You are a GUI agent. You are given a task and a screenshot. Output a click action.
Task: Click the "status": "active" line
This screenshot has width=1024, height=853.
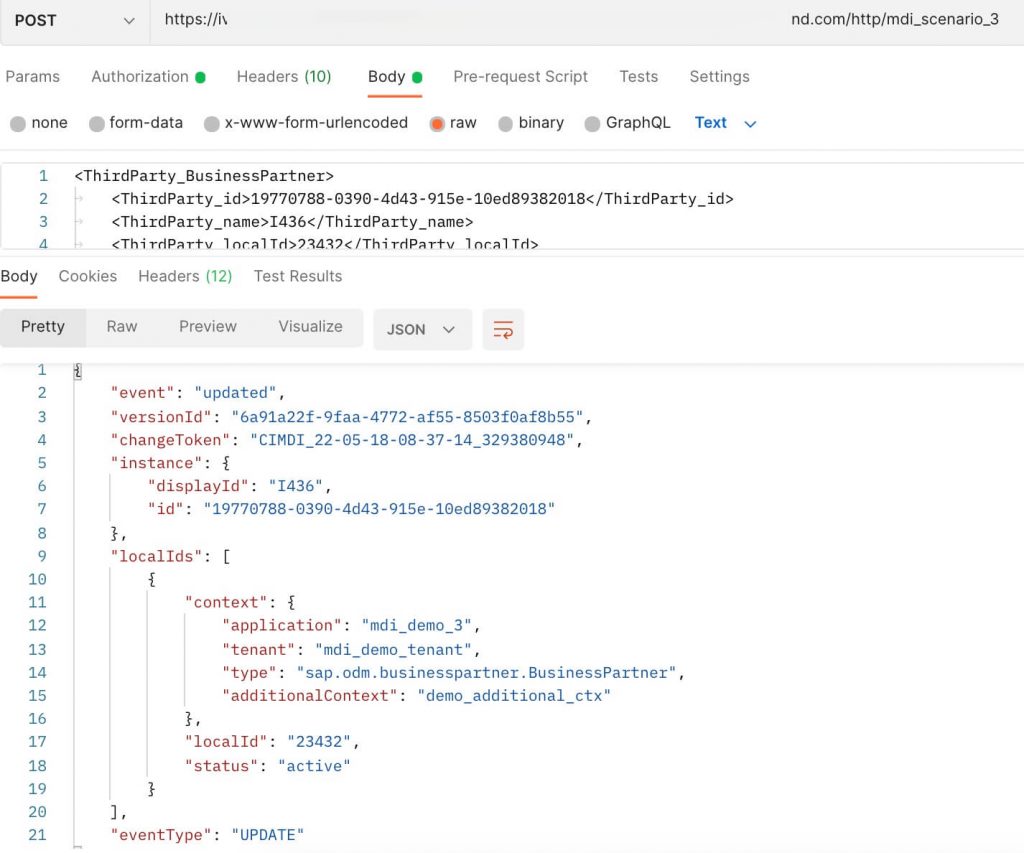click(268, 766)
